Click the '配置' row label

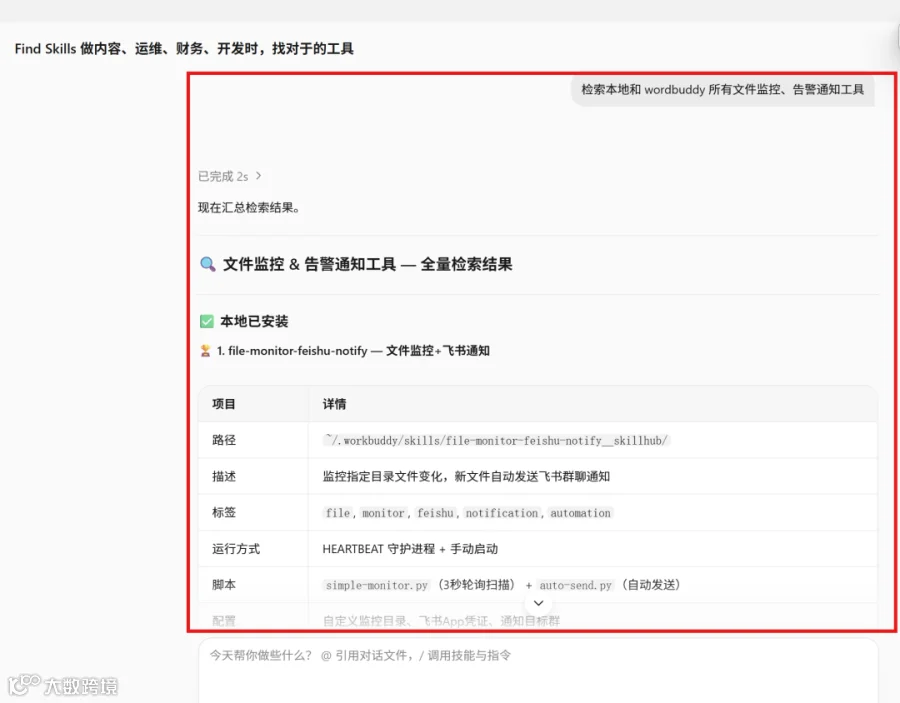tap(224, 620)
